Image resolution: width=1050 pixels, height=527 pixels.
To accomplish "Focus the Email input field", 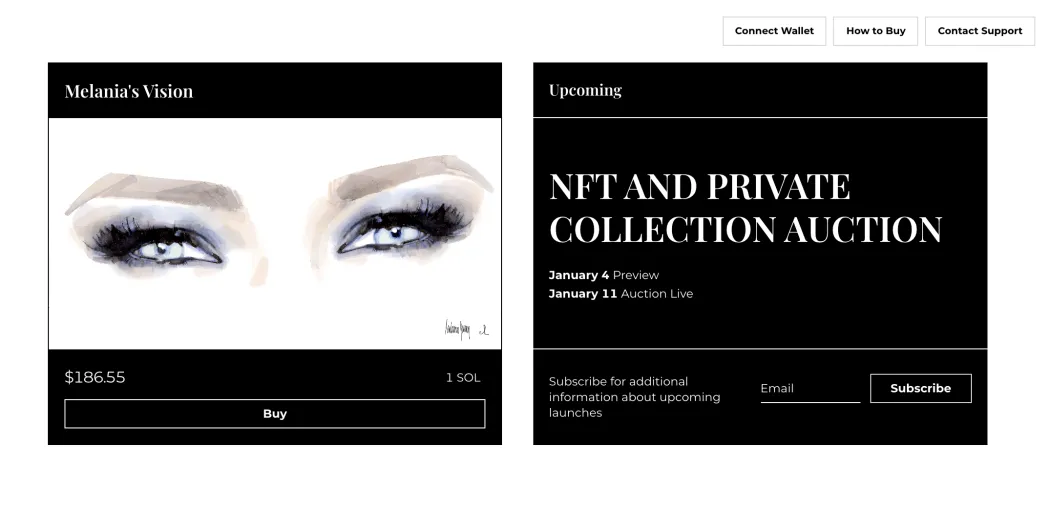I will (x=809, y=388).
